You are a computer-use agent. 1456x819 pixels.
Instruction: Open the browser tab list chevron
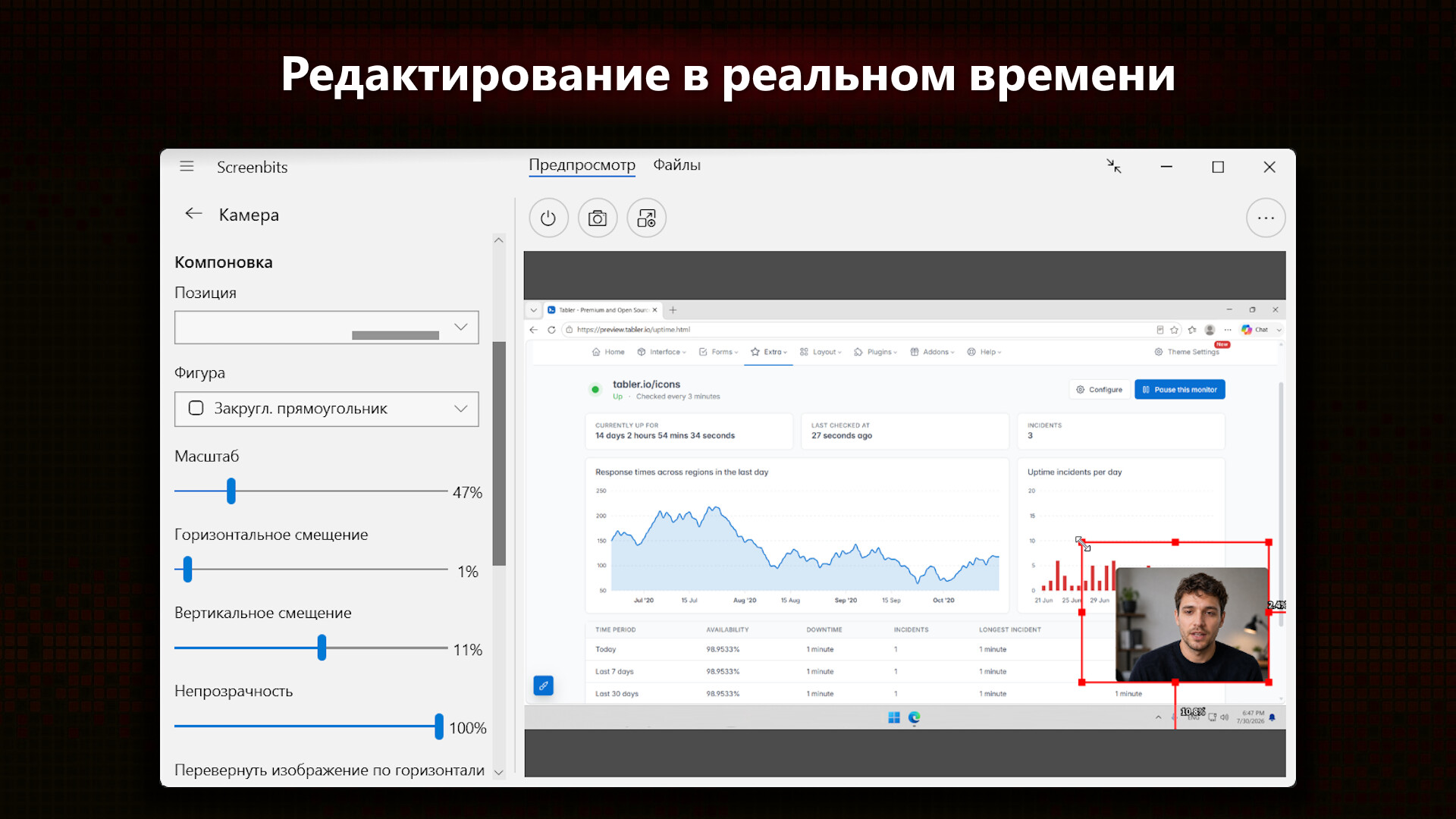pyautogui.click(x=534, y=310)
